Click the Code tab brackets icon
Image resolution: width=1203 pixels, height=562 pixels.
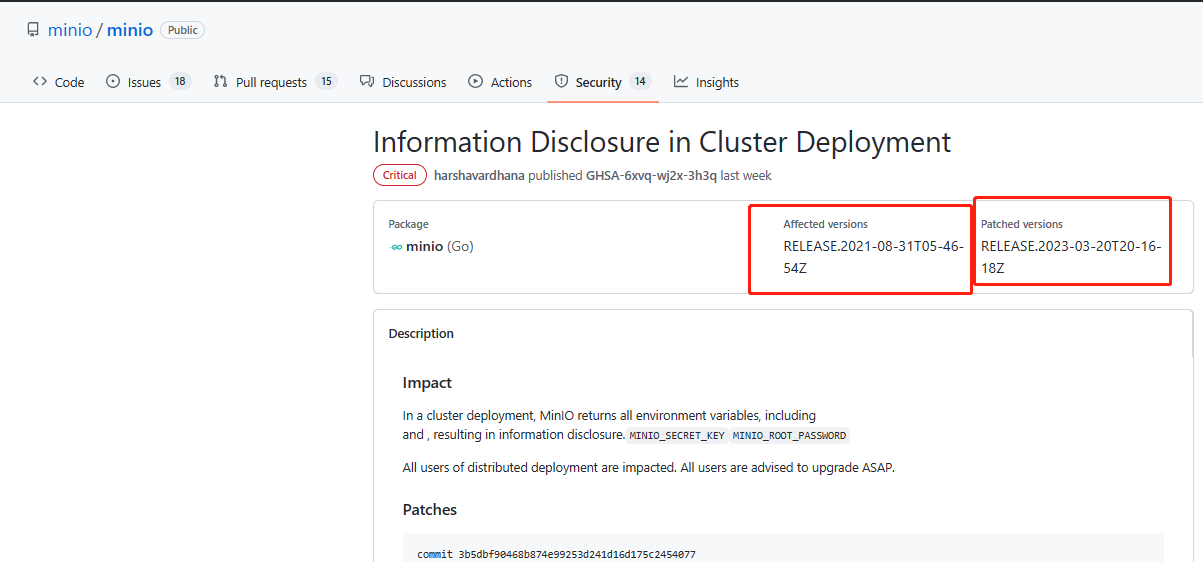[40, 82]
